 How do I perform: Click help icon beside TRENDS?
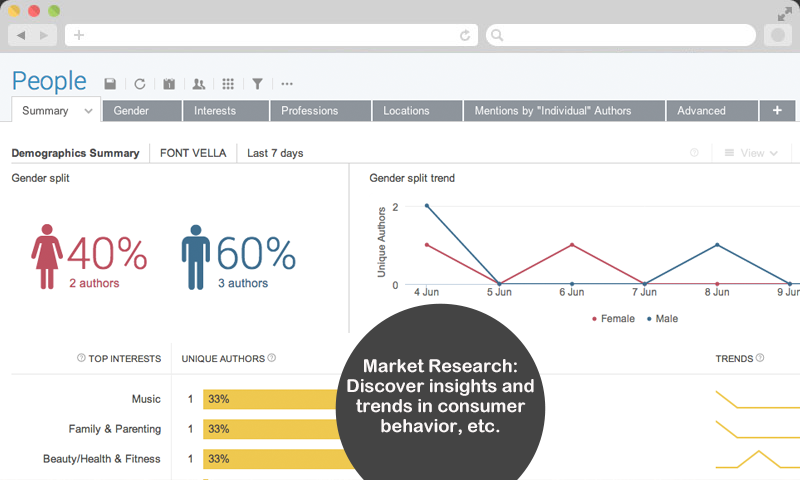[x=760, y=358]
